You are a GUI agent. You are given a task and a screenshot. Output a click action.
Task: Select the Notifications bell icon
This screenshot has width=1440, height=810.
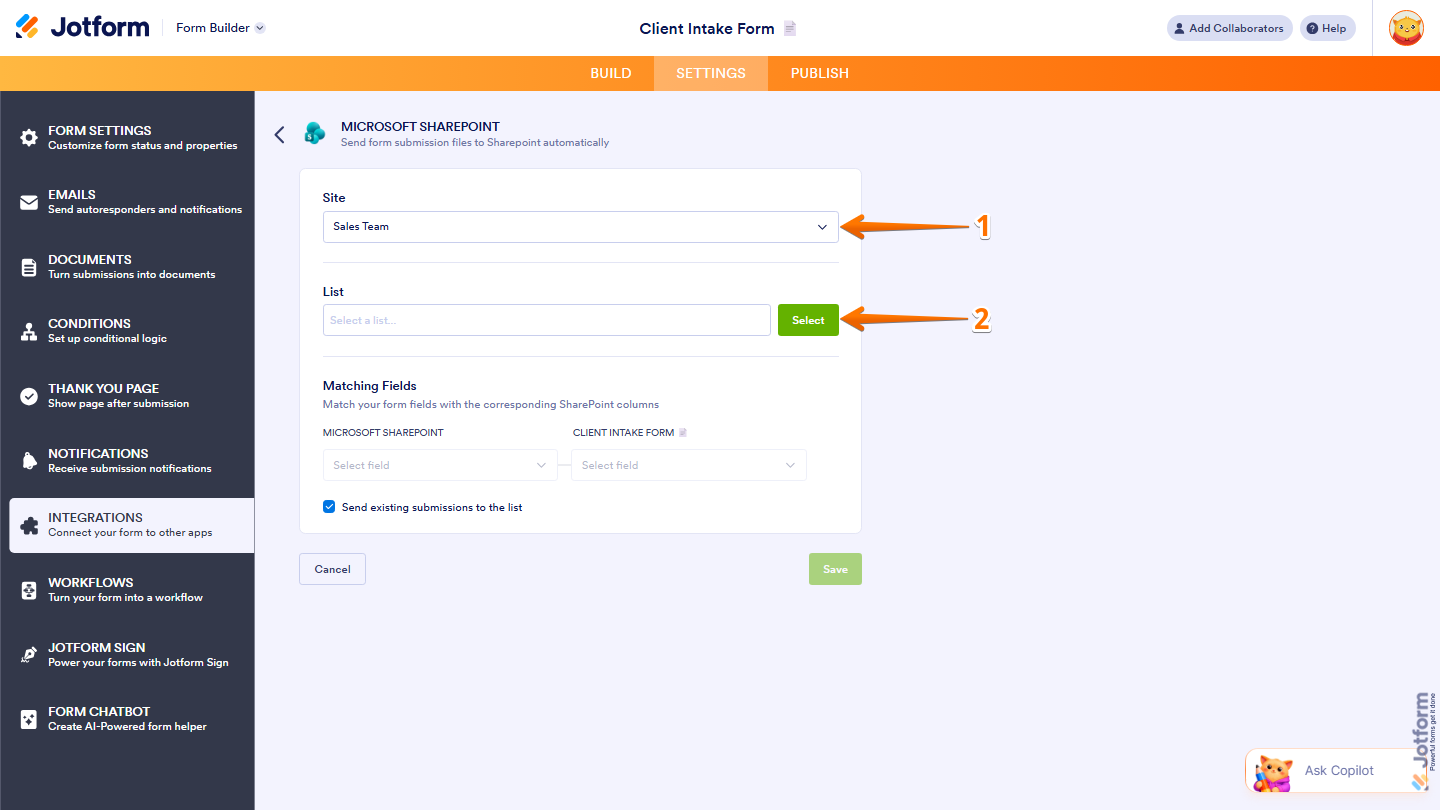(29, 460)
